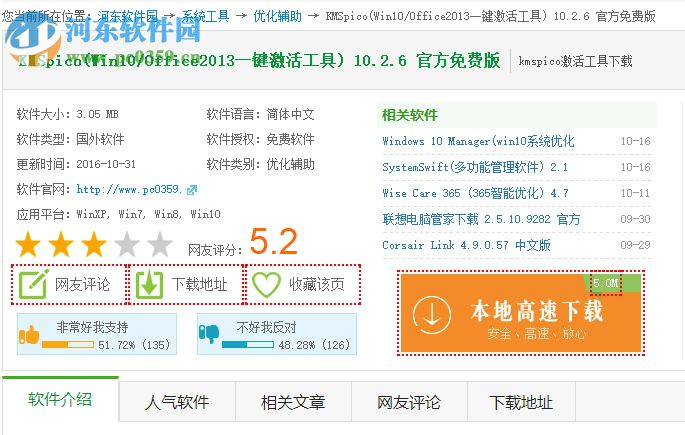Image resolution: width=685 pixels, height=435 pixels.
Task: Click the orange thumbs-up icon
Action: click(x=29, y=335)
